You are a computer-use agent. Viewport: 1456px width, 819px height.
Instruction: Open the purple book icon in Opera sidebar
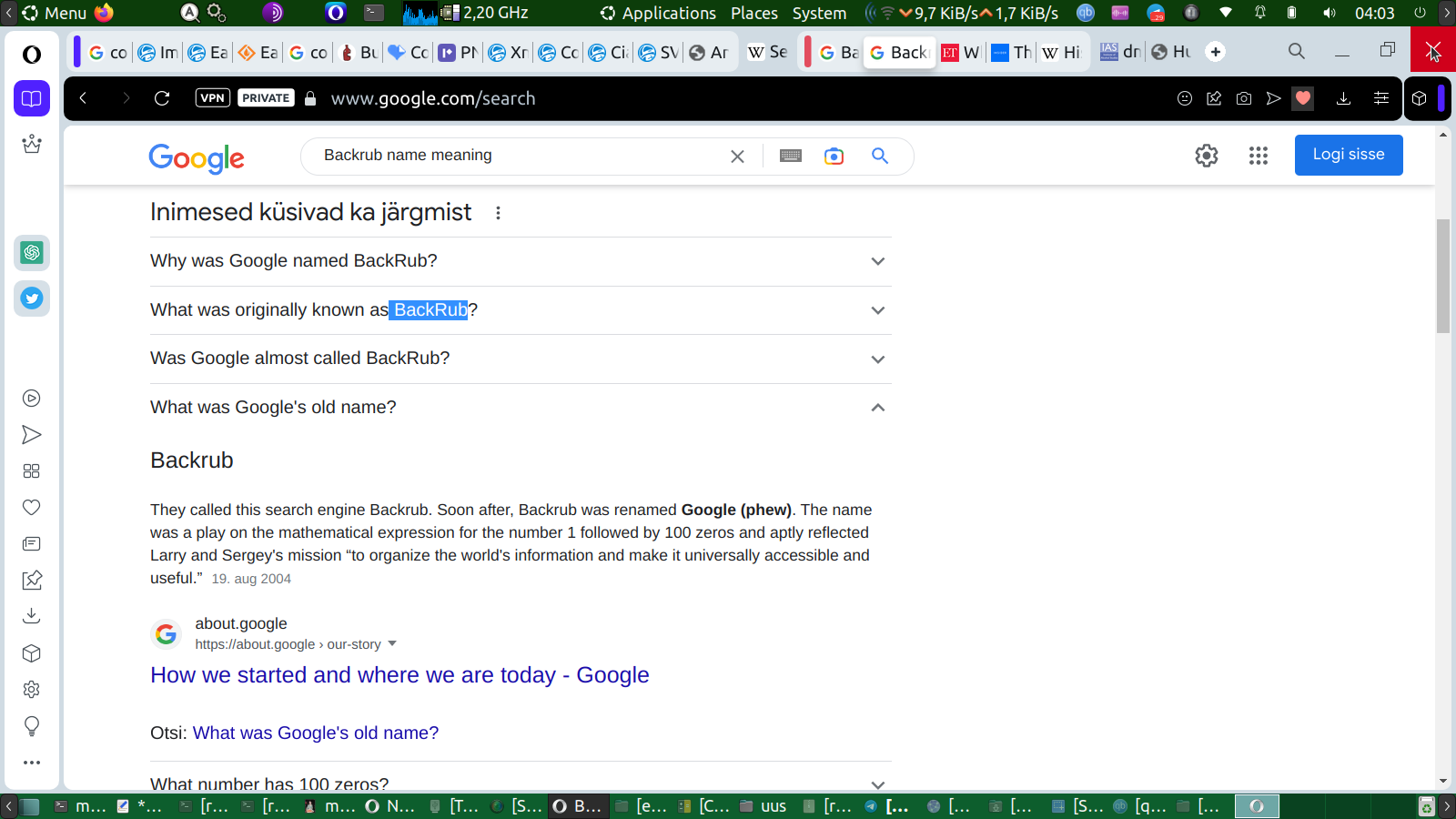32,98
